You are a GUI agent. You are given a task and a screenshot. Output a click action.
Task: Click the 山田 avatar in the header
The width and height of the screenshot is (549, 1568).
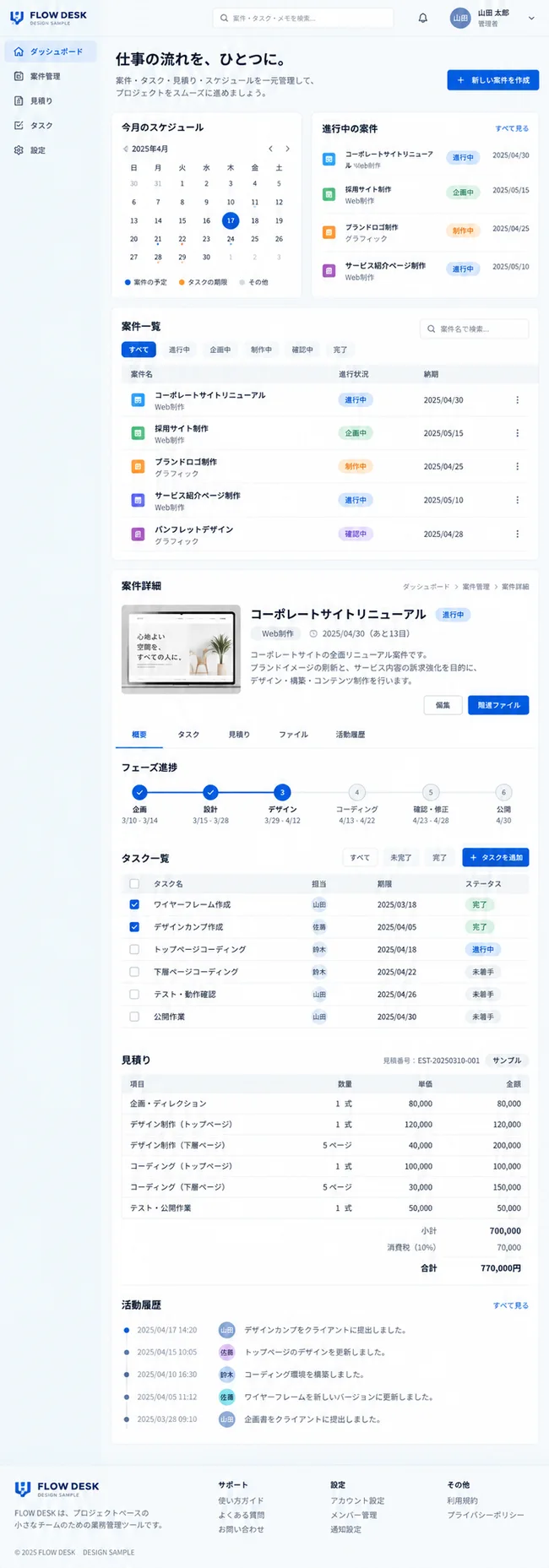[x=460, y=18]
